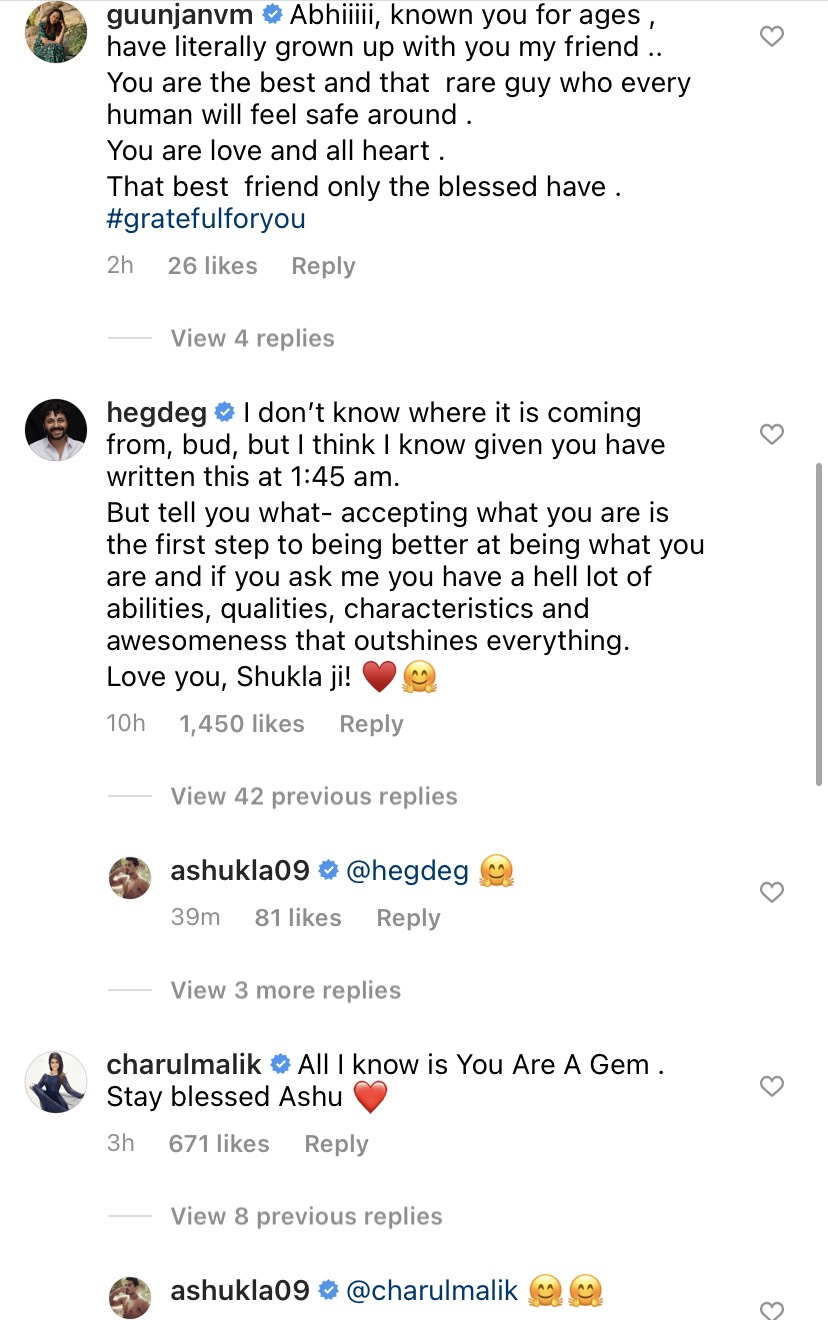
Task: Reply to guunjanvm's comment
Action: click(x=323, y=266)
